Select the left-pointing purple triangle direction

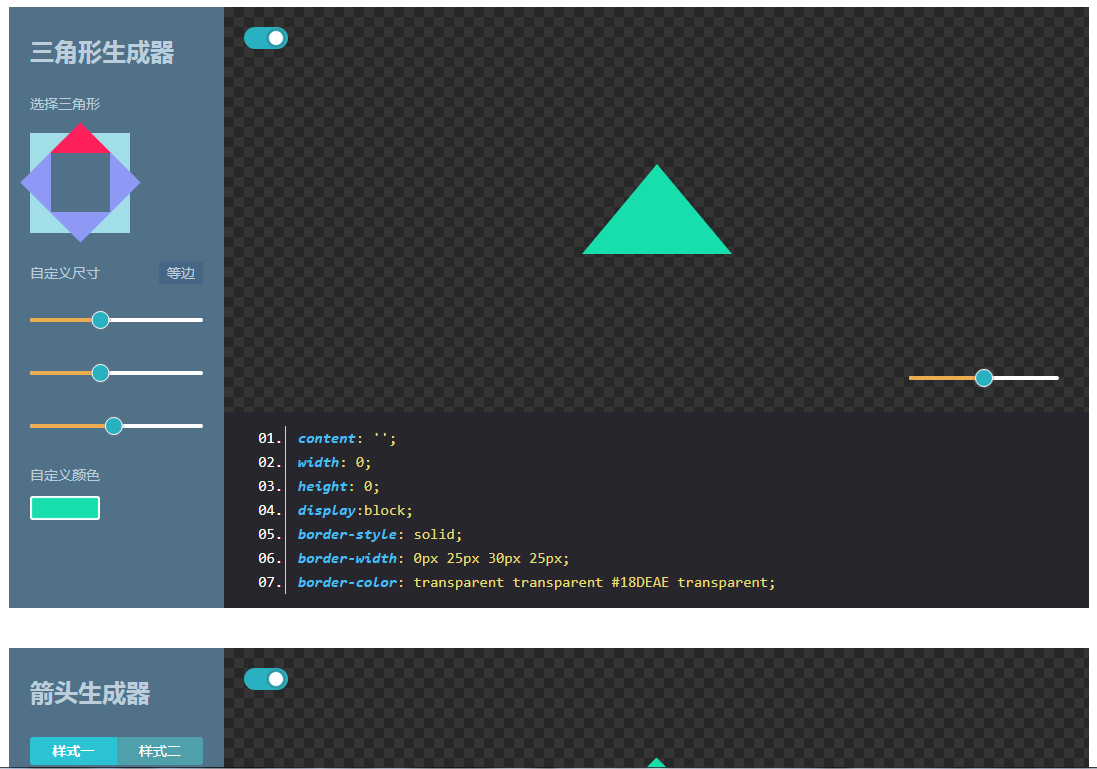[37, 183]
